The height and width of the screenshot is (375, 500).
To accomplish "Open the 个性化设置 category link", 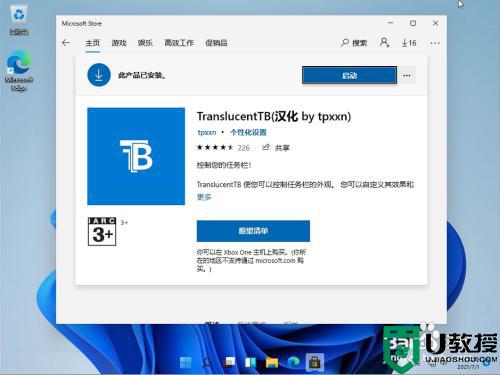I will point(248,132).
